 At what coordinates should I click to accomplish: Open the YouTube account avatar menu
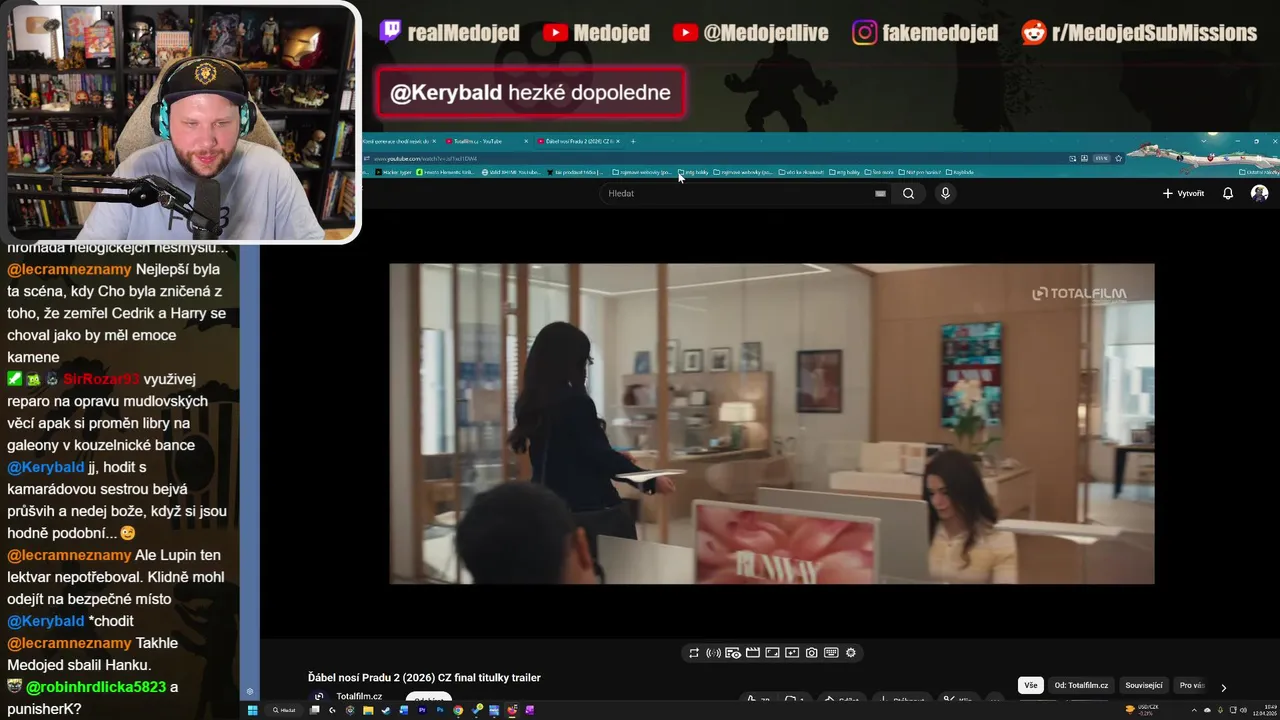coord(1260,193)
